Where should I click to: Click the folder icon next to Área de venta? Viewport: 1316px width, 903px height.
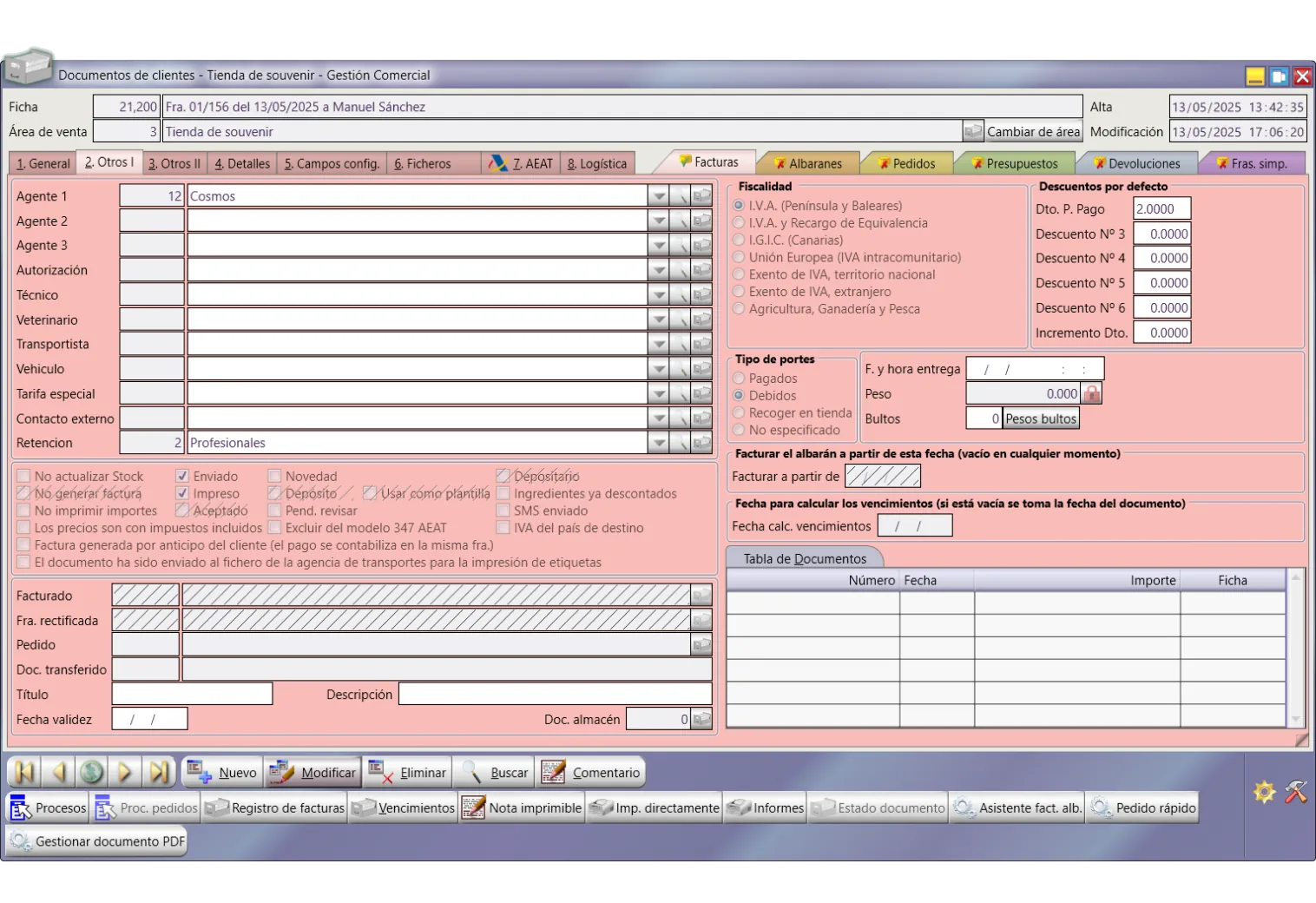973,132
